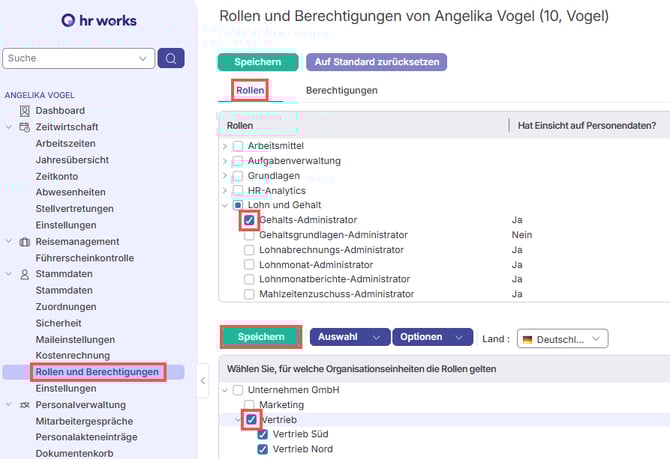
Task: Check the Lohnabrechnungs-Administrator checkbox
Action: [249, 250]
